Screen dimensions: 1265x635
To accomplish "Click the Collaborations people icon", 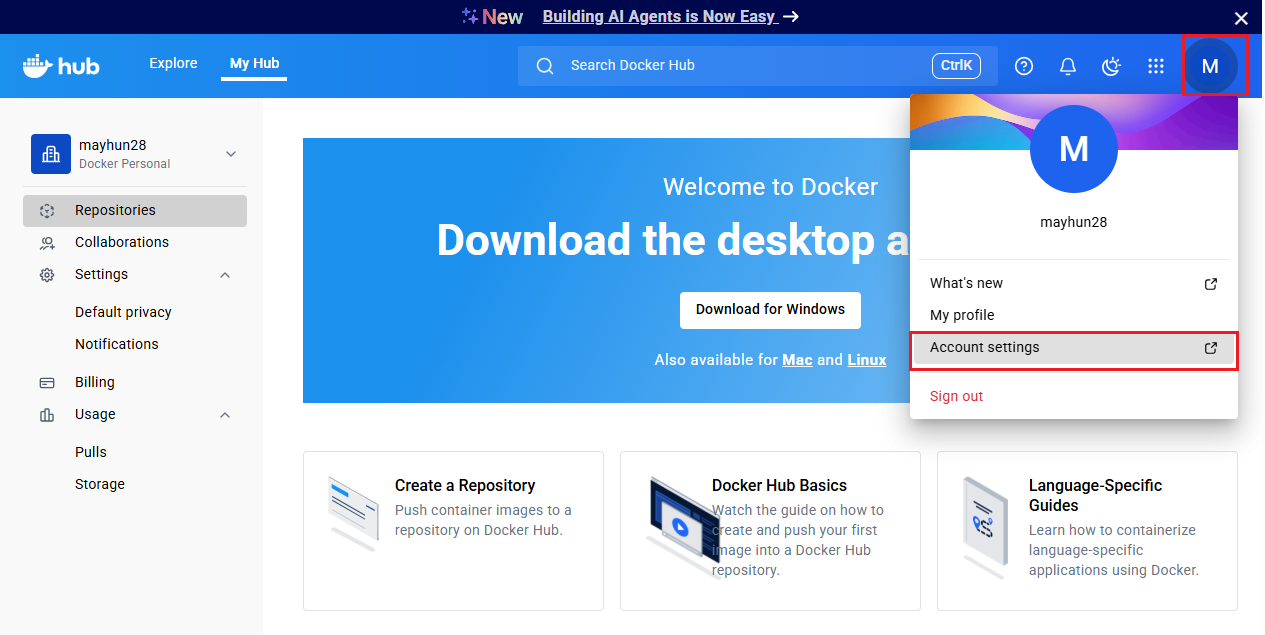I will (x=47, y=243).
